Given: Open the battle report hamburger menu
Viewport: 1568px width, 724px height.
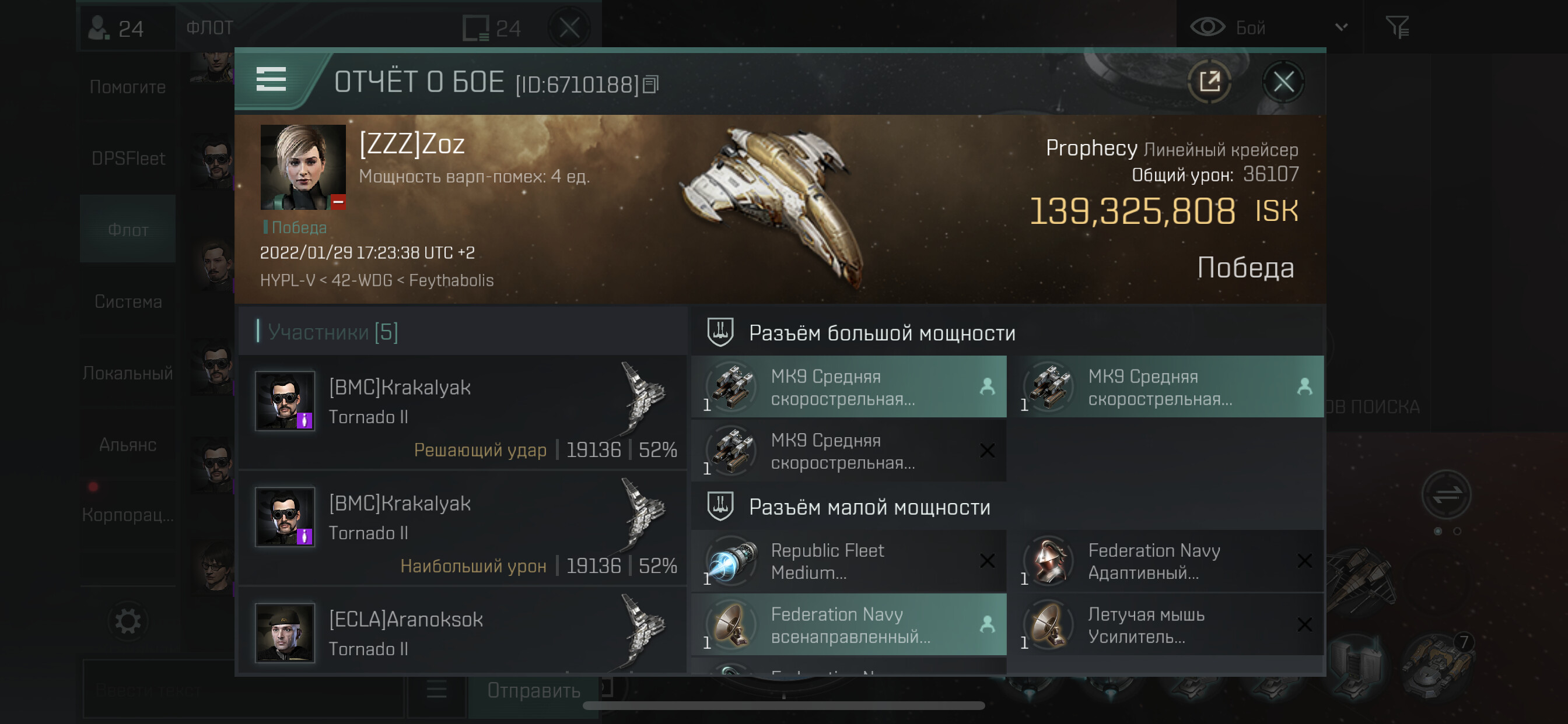Looking at the screenshot, I should coord(271,80).
